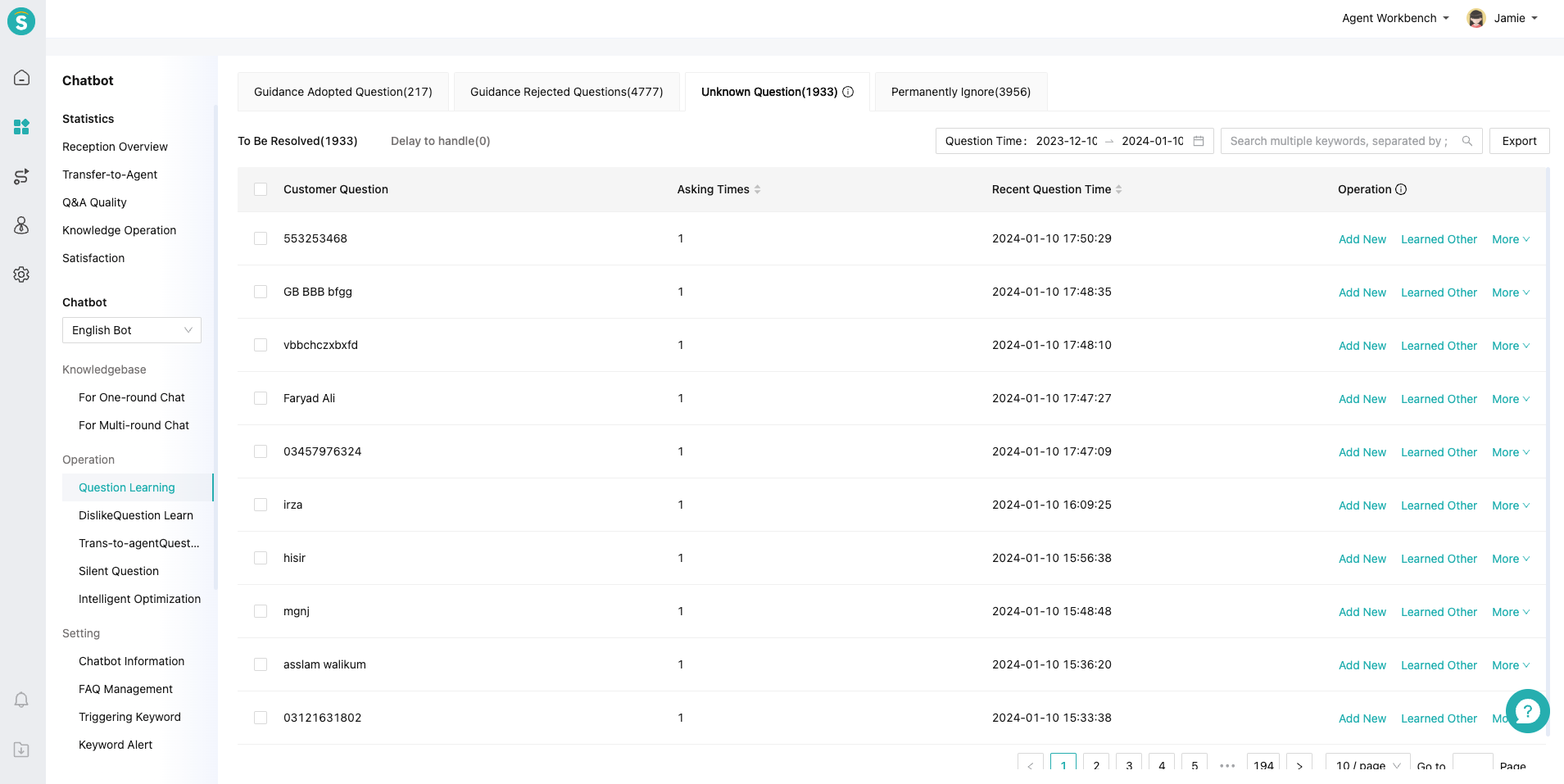Click the pagination ellipsis to jump pages

click(1227, 765)
